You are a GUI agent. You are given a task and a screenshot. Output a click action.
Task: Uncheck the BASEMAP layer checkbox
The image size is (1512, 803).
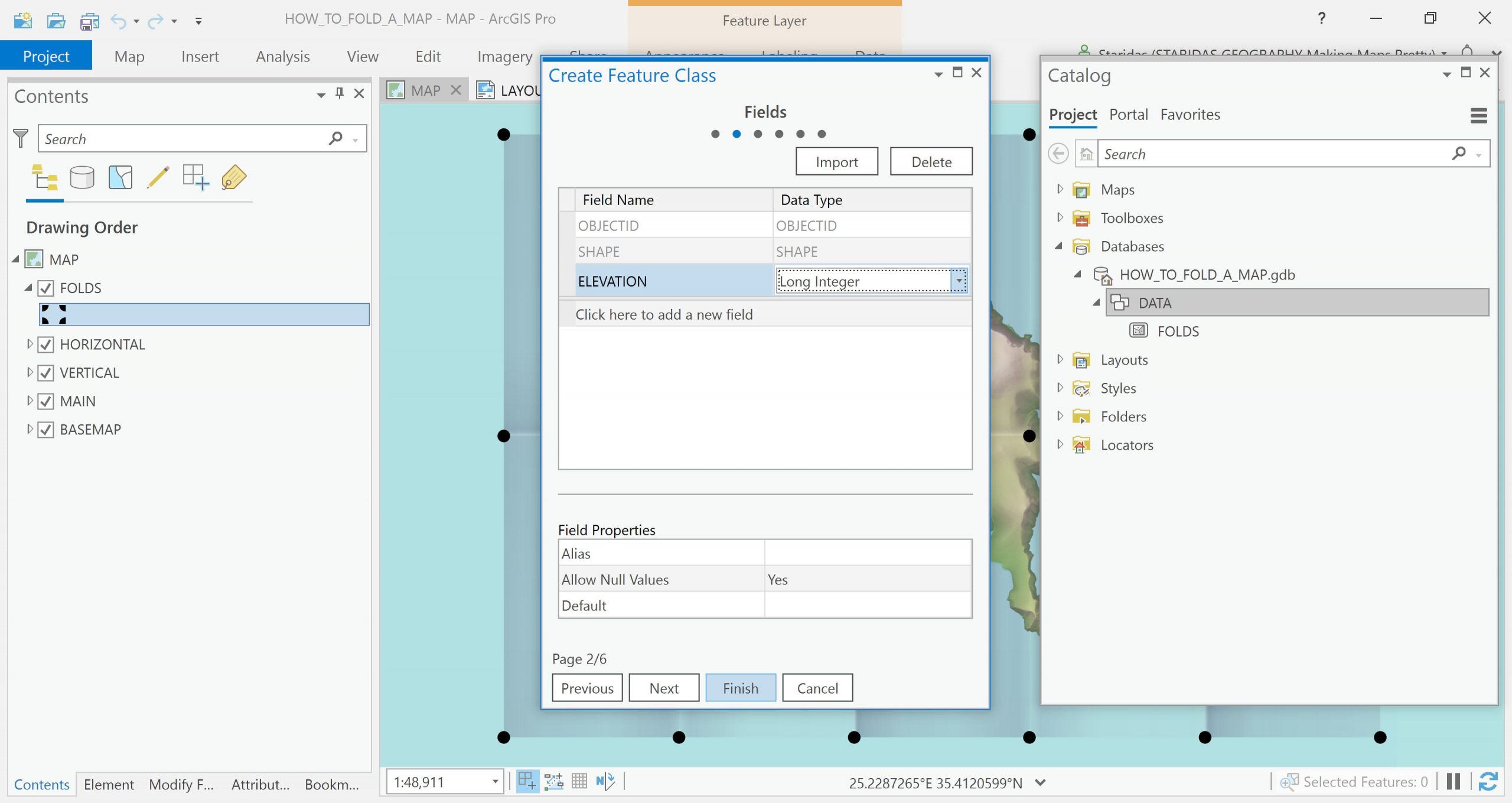pyautogui.click(x=46, y=430)
